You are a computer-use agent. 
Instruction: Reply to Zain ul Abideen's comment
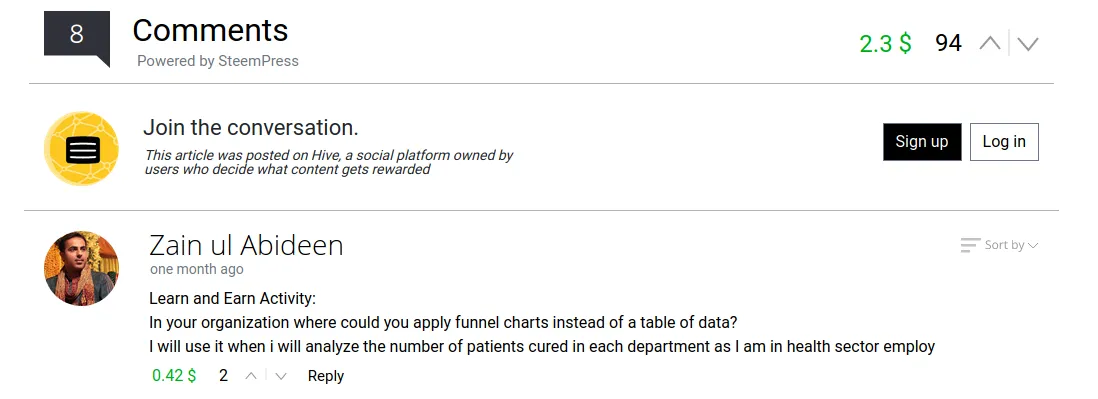tap(326, 376)
